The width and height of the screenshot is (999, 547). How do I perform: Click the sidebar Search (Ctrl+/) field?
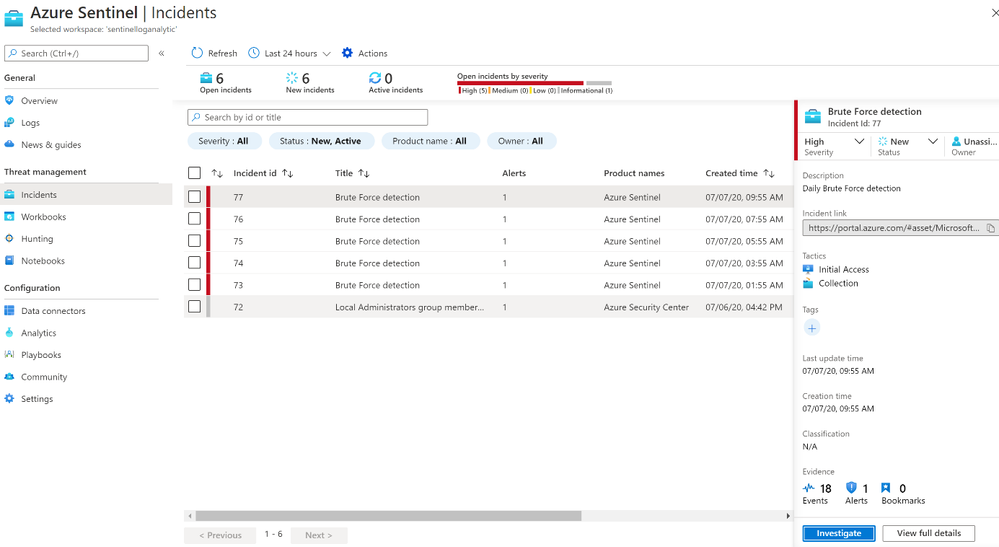coord(76,53)
